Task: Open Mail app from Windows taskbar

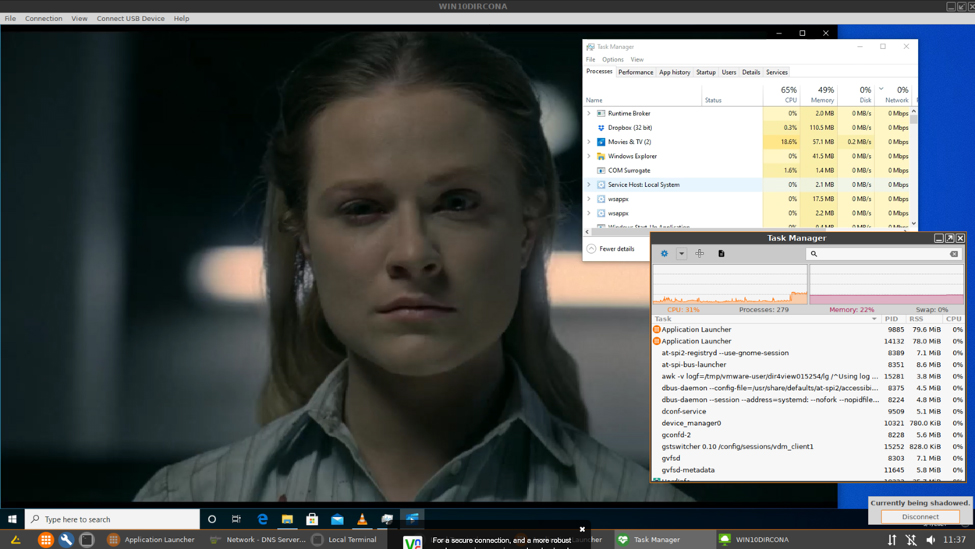Action: pyautogui.click(x=337, y=519)
